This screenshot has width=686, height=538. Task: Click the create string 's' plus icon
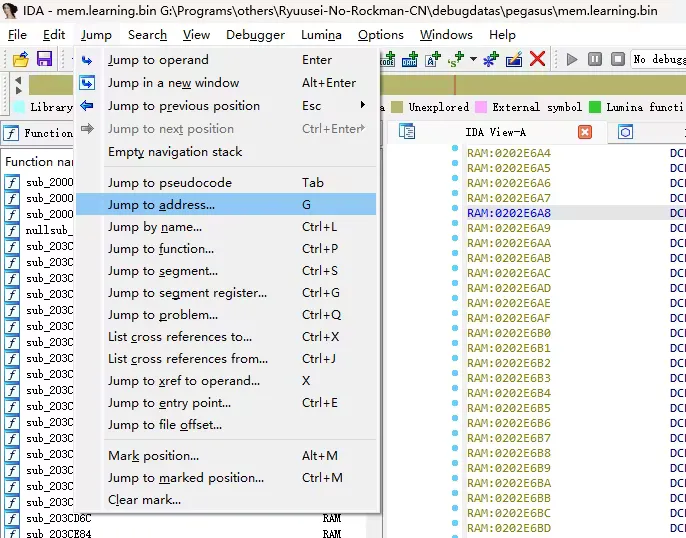(460, 60)
